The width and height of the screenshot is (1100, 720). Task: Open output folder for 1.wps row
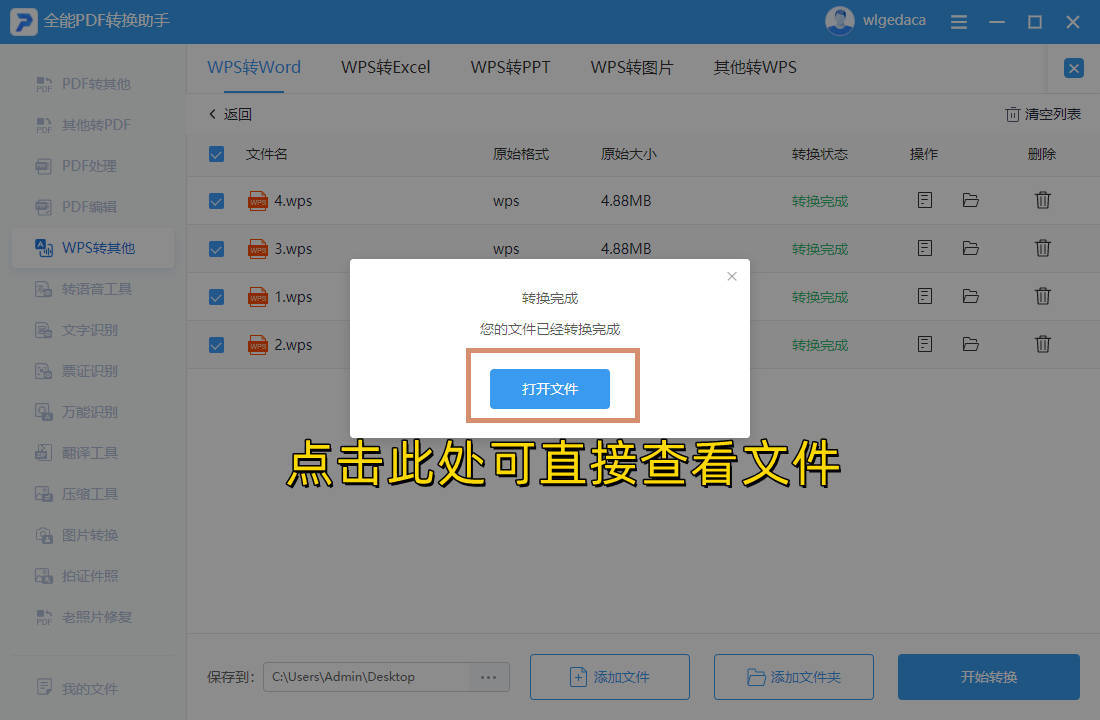(x=970, y=296)
